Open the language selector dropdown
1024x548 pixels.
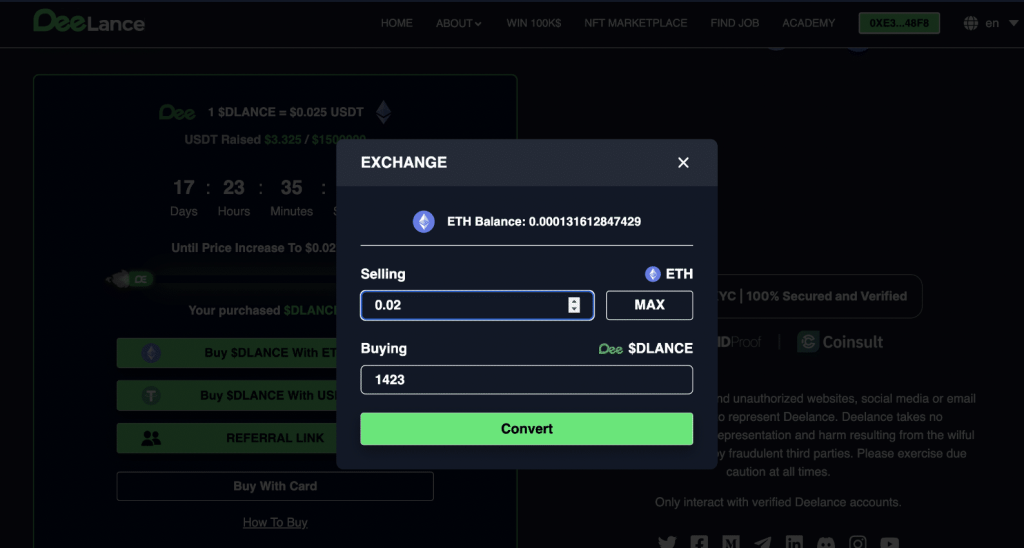point(981,23)
